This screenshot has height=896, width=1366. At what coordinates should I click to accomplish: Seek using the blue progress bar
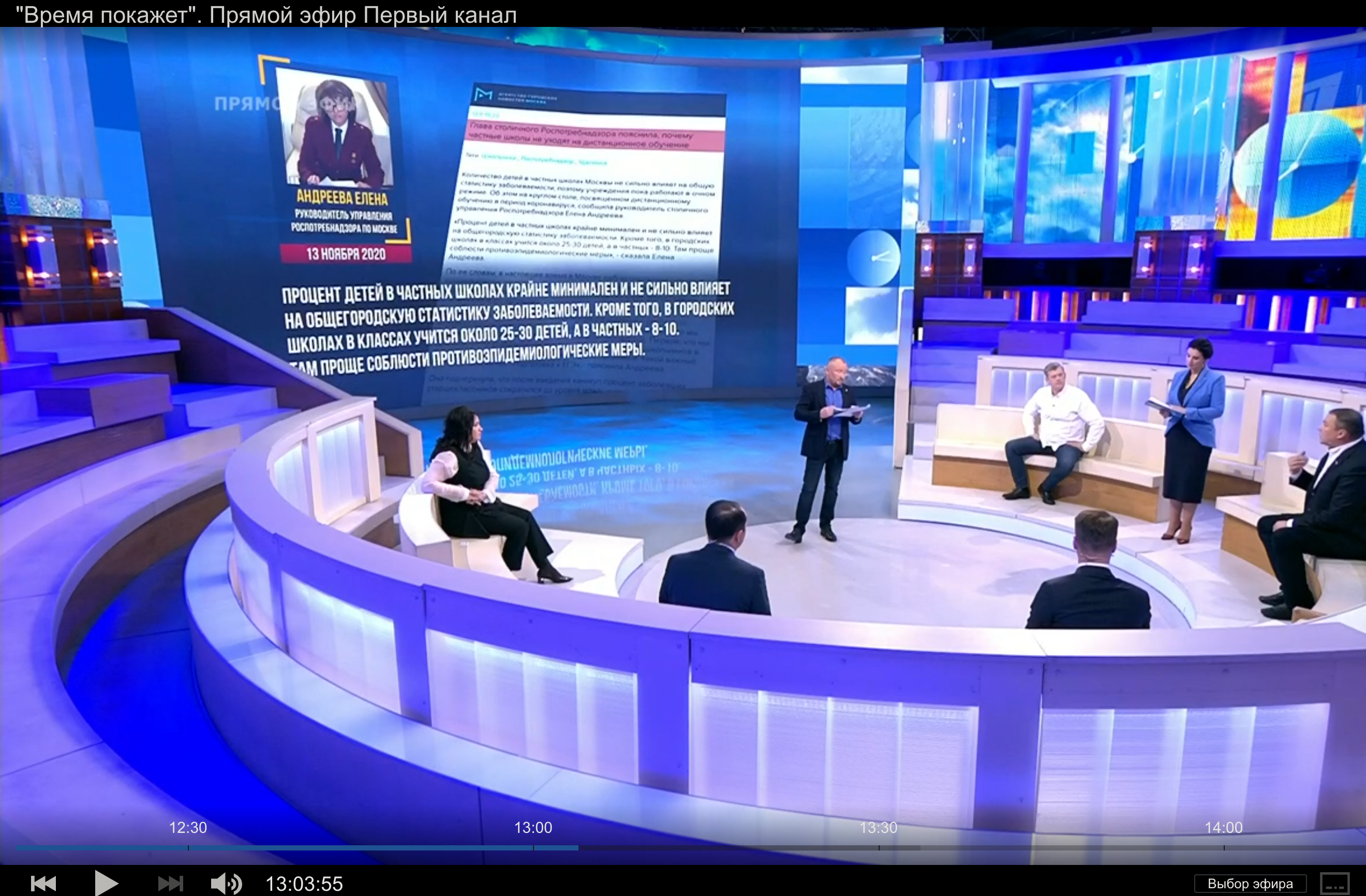pyautogui.click(x=298, y=847)
